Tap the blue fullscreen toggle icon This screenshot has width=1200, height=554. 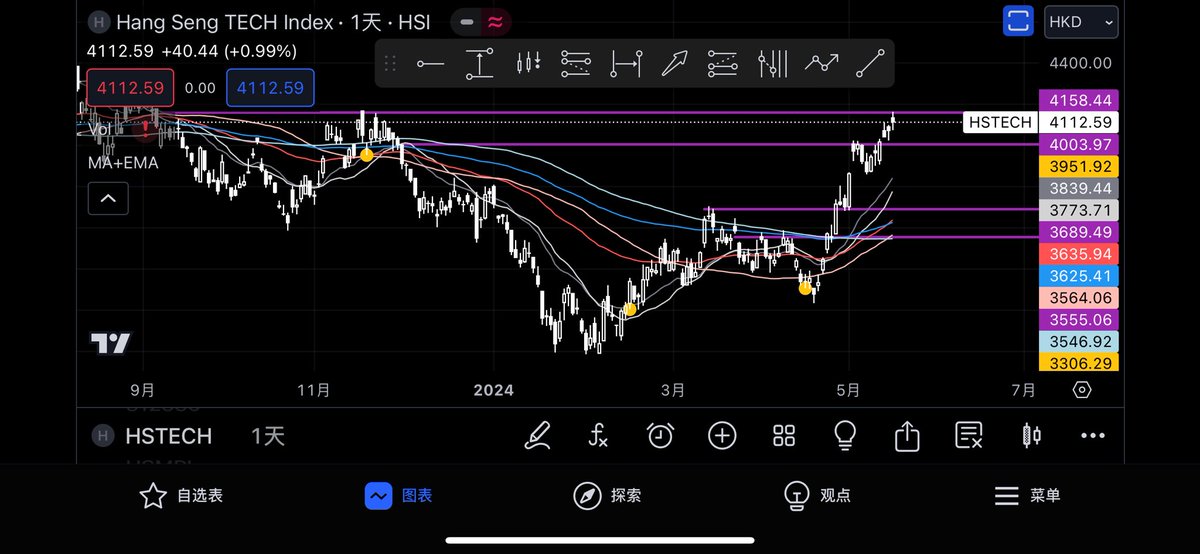click(1018, 21)
